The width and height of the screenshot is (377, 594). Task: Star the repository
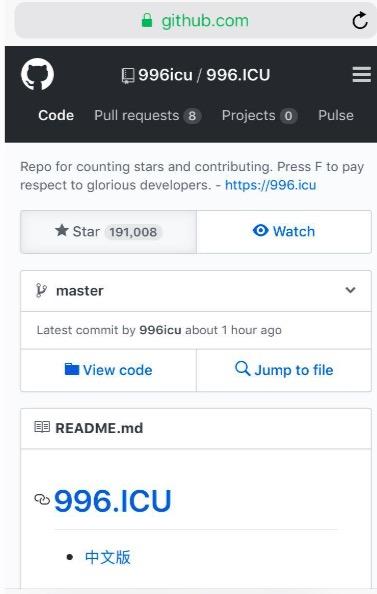pos(108,231)
